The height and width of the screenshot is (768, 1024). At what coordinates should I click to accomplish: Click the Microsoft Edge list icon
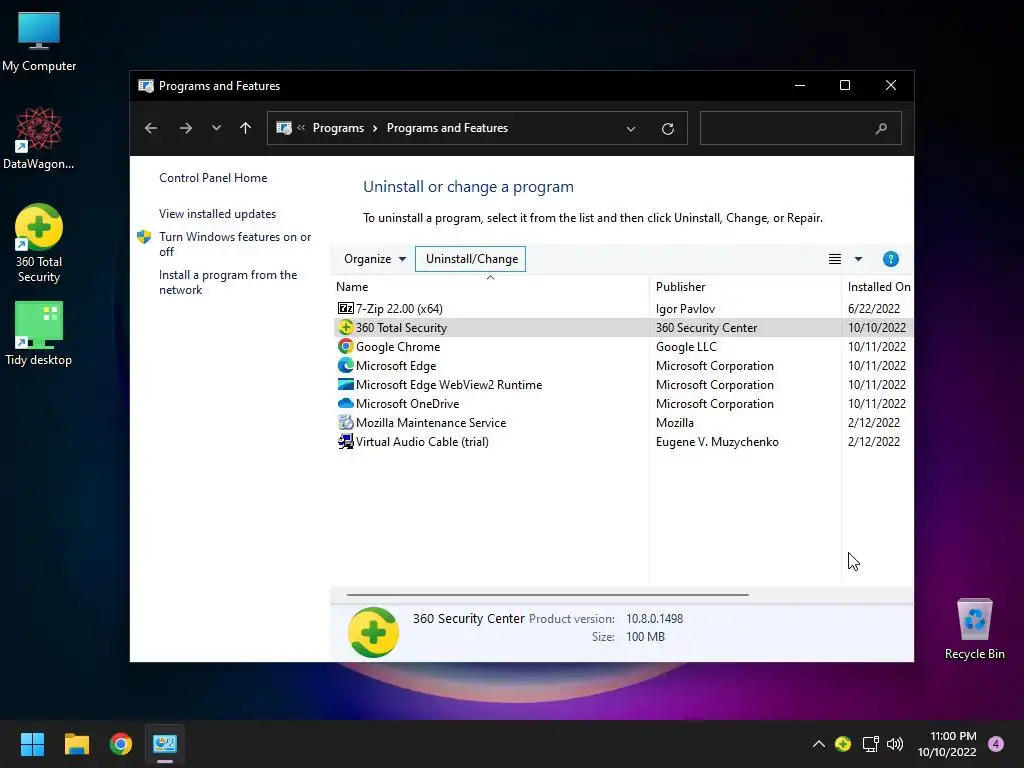345,365
